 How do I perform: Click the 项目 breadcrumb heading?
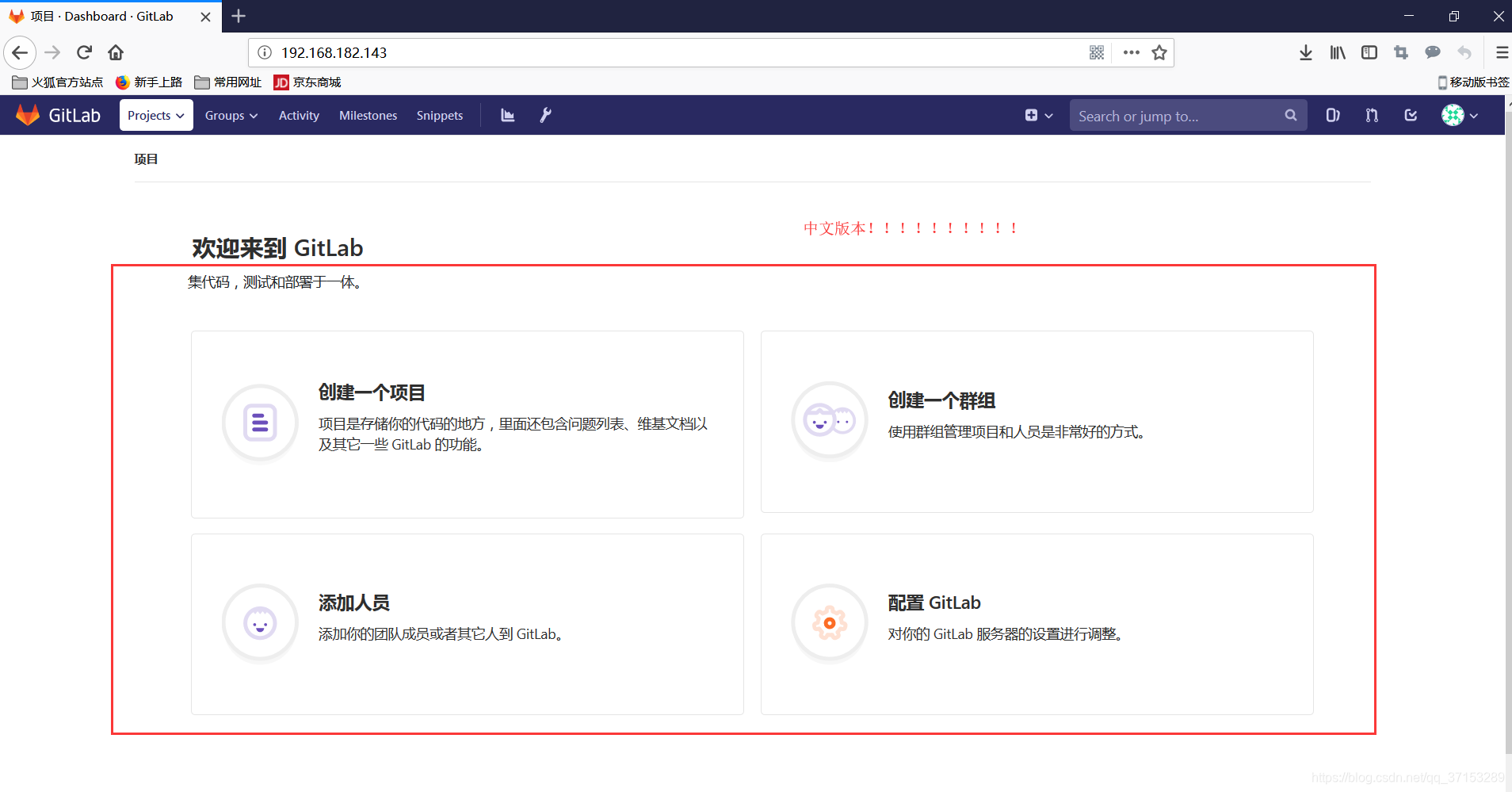click(x=146, y=159)
